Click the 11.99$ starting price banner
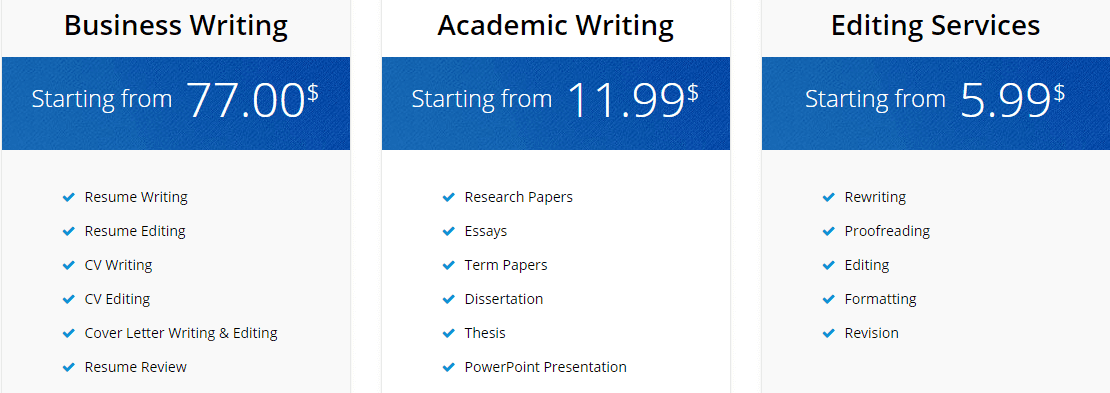This screenshot has width=1110, height=393. coord(556,103)
